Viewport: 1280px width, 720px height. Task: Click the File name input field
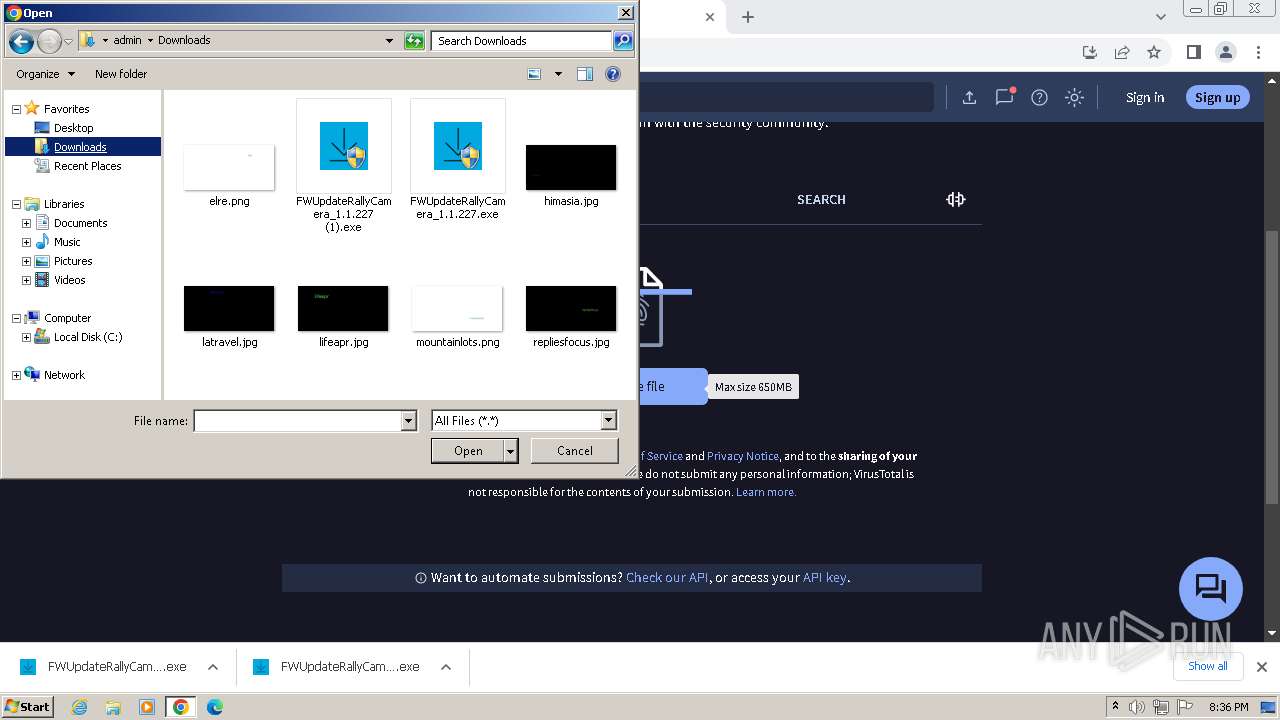(x=297, y=421)
